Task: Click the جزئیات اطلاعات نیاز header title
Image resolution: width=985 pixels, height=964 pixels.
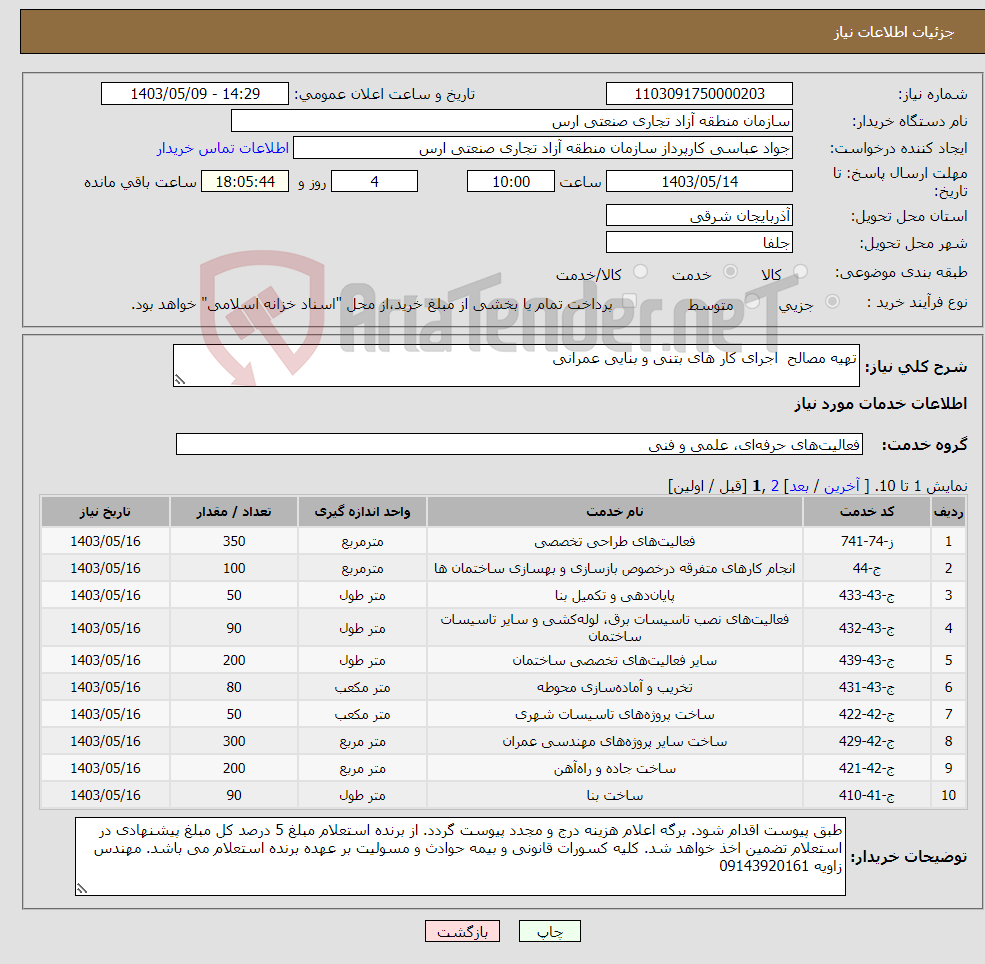Action: 894,31
